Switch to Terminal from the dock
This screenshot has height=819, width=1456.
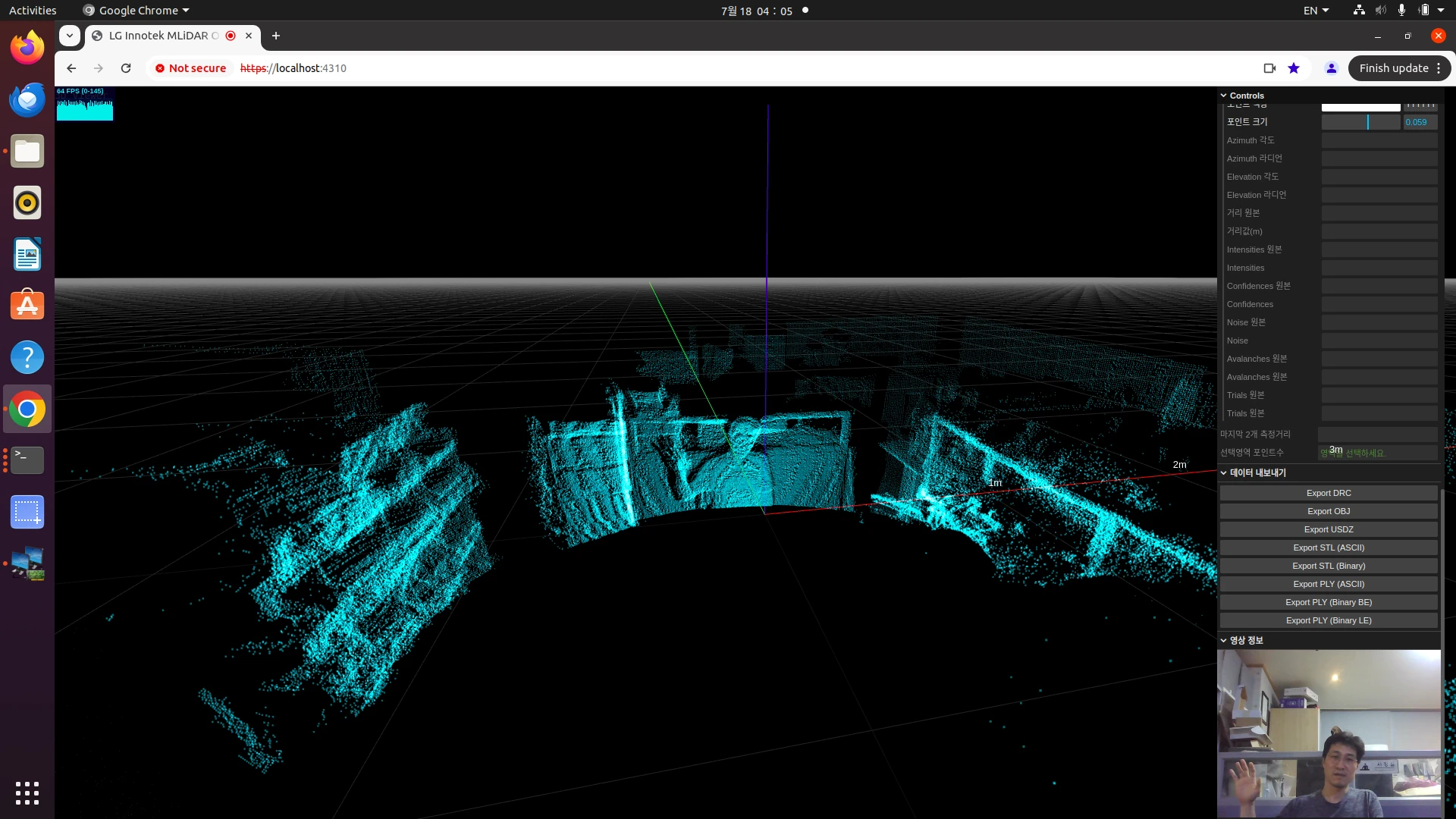click(x=27, y=460)
